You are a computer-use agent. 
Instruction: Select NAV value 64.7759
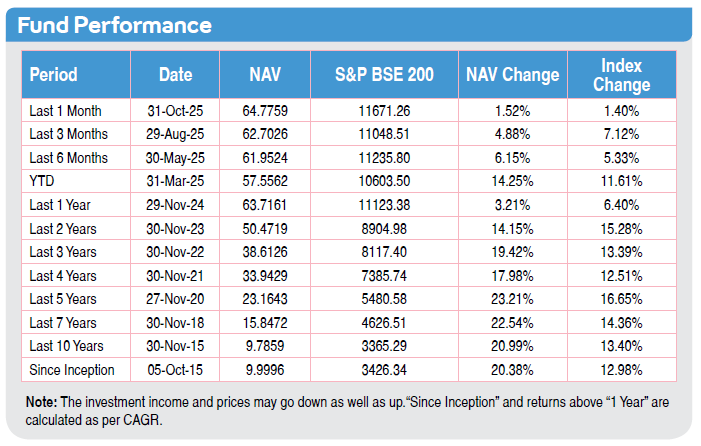[264, 110]
